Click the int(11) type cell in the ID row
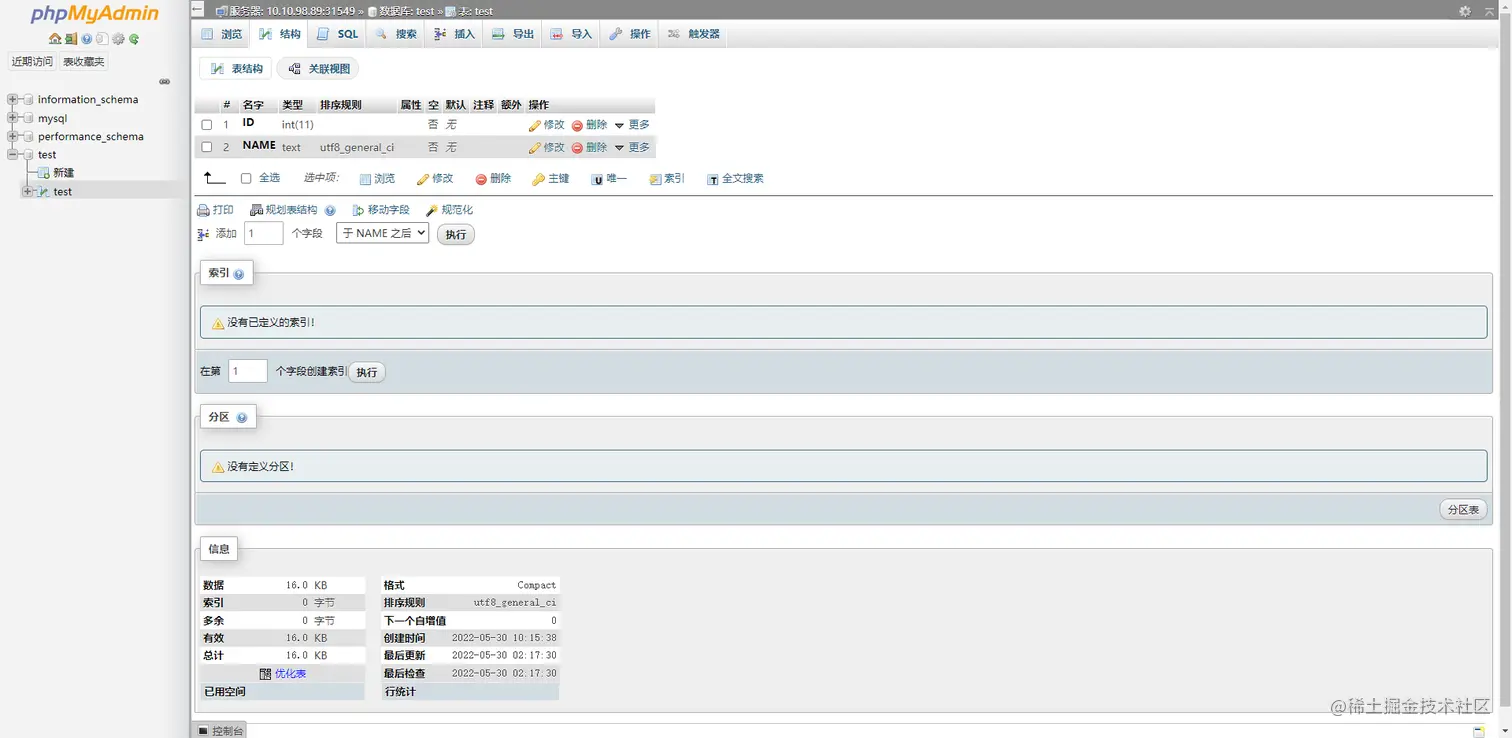 point(297,125)
